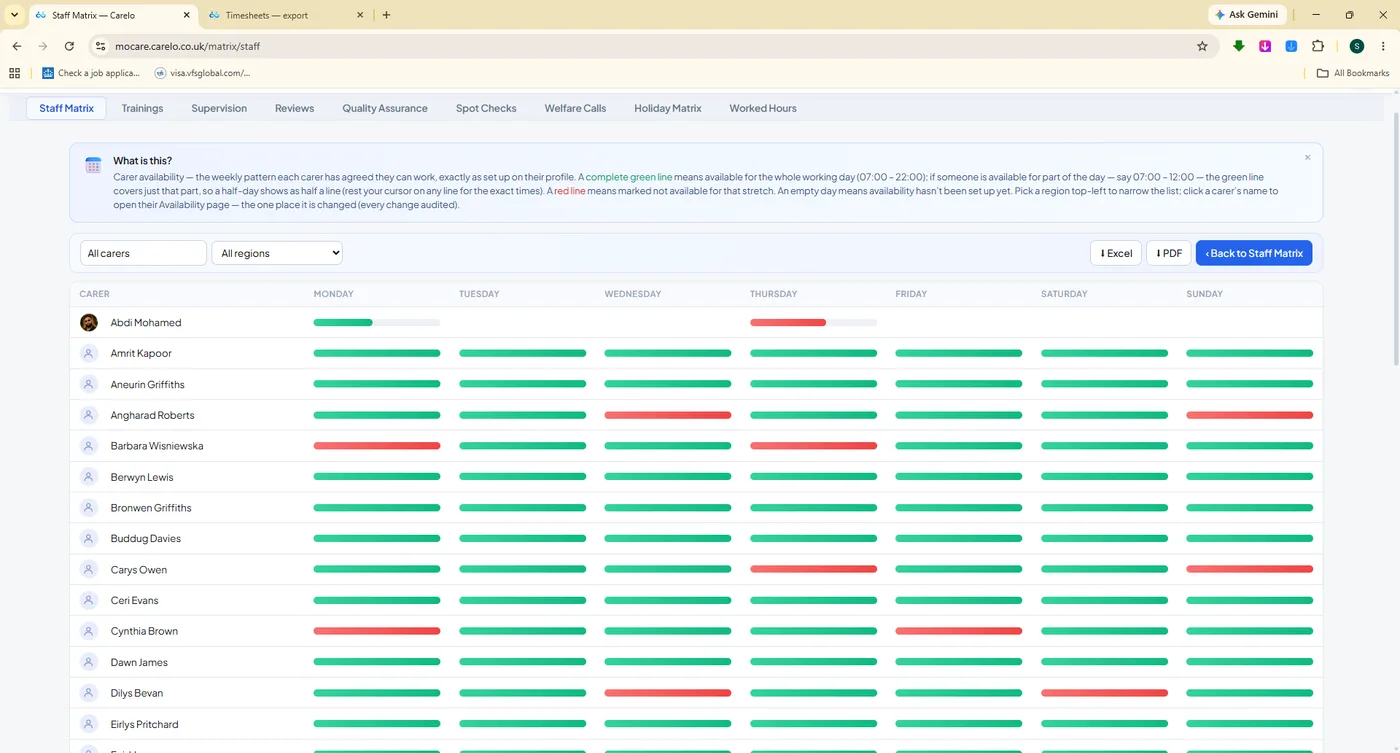The height and width of the screenshot is (753, 1400).
Task: Click Aneurin Griffiths' avatar icon
Action: pyautogui.click(x=89, y=384)
